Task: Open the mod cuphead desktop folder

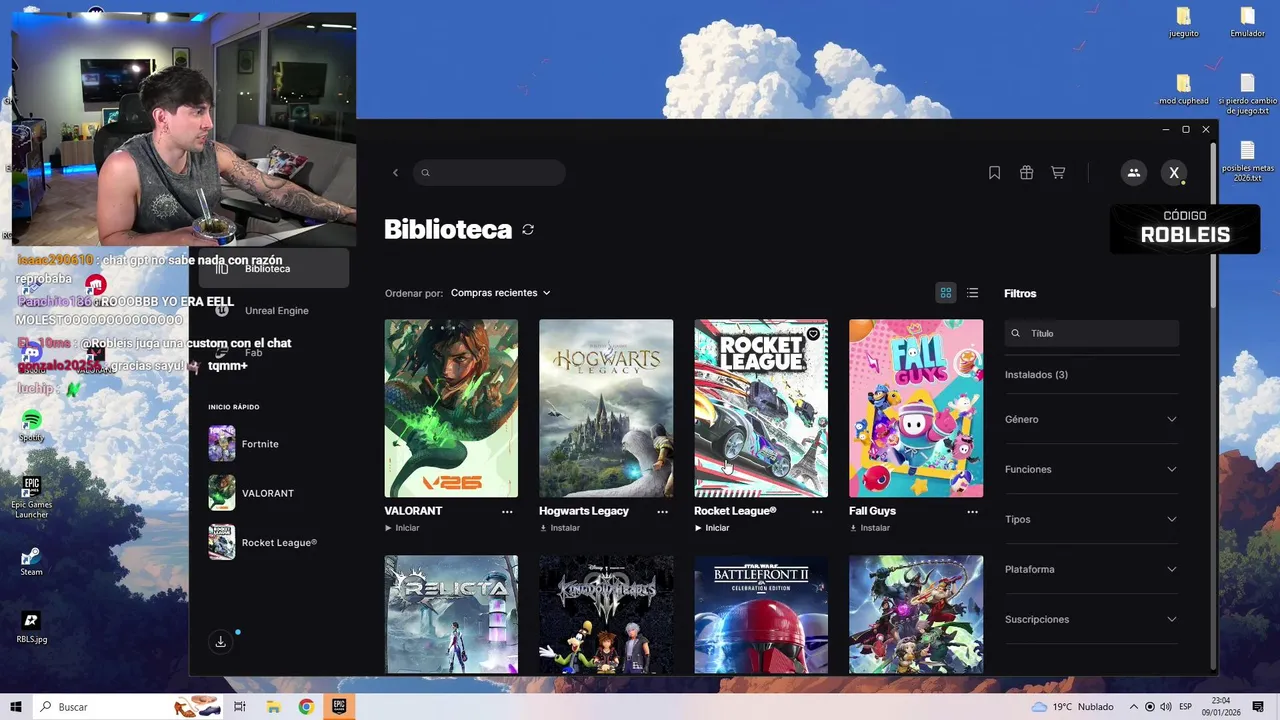Action: point(1184,89)
